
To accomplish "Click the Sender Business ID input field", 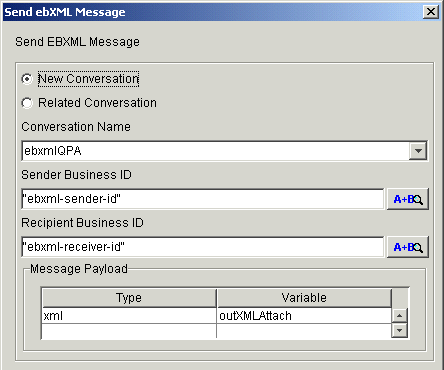I will 203,199.
